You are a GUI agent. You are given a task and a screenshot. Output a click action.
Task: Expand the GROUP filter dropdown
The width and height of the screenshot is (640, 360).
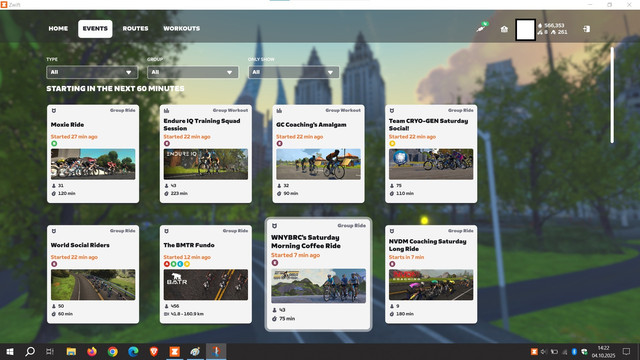coord(193,72)
